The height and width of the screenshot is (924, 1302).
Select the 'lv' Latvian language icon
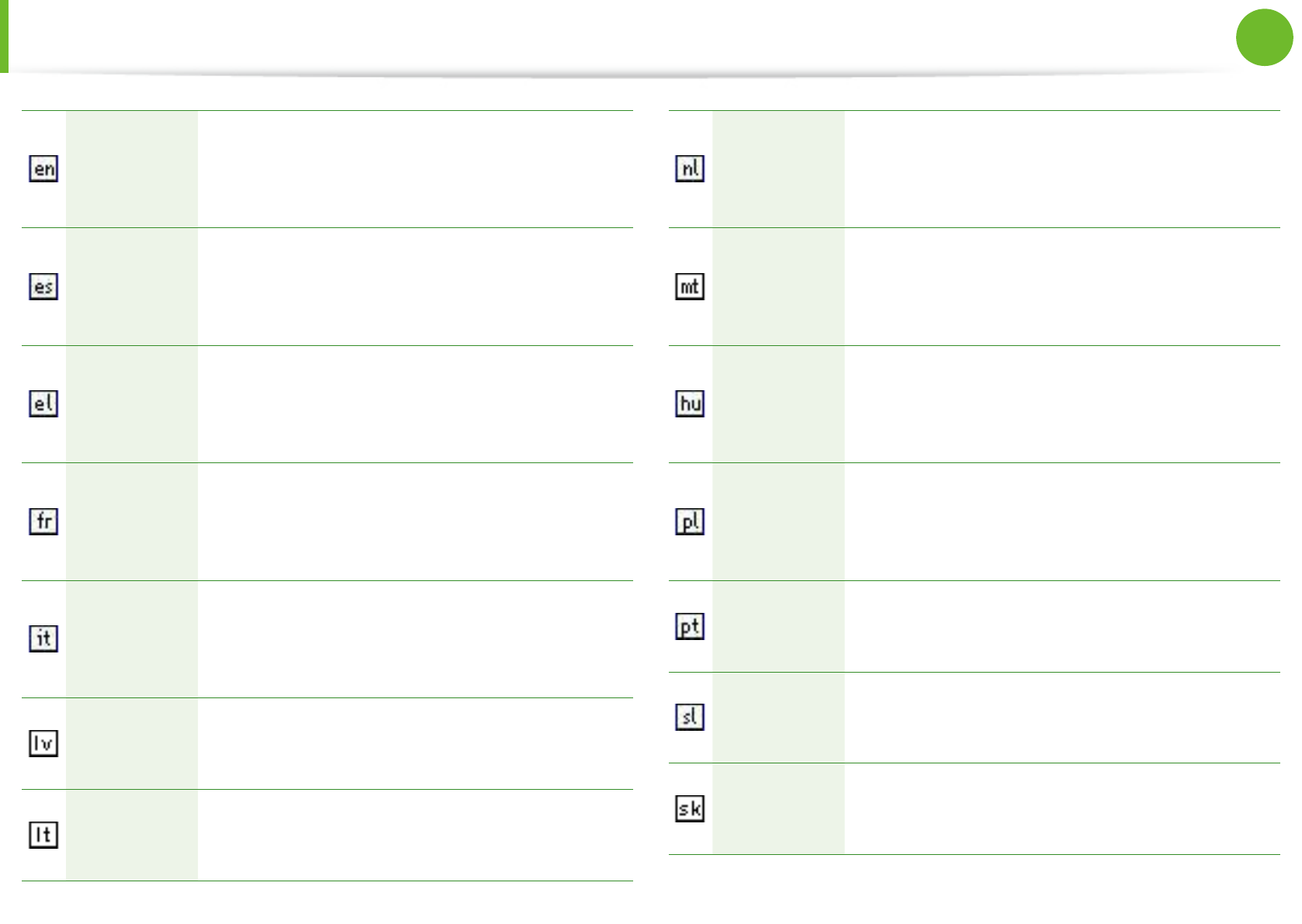click(43, 743)
